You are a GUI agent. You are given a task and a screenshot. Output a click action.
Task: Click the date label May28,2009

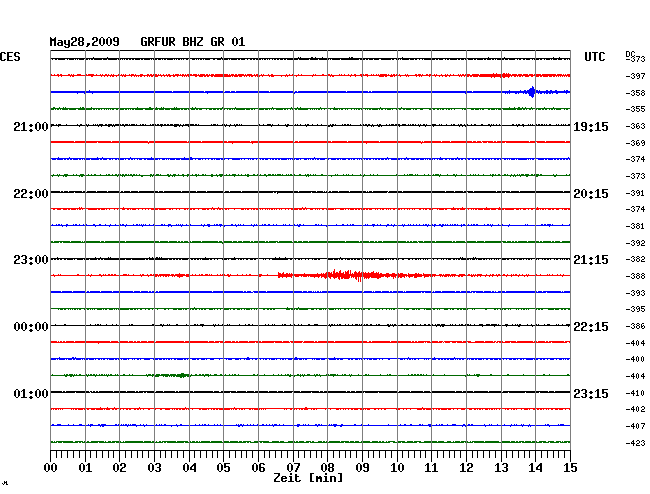tap(85, 42)
